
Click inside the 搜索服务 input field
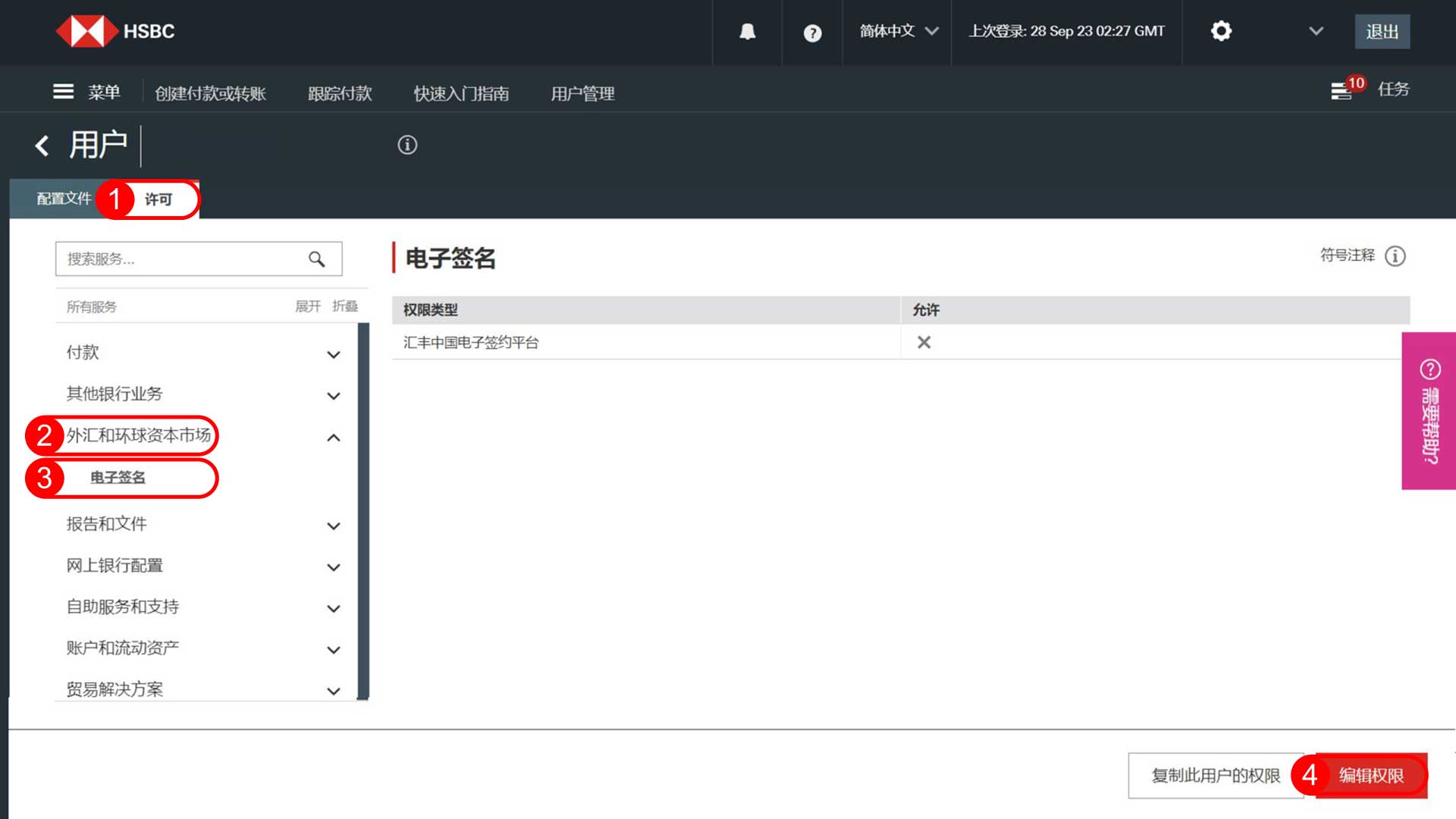coord(167,259)
